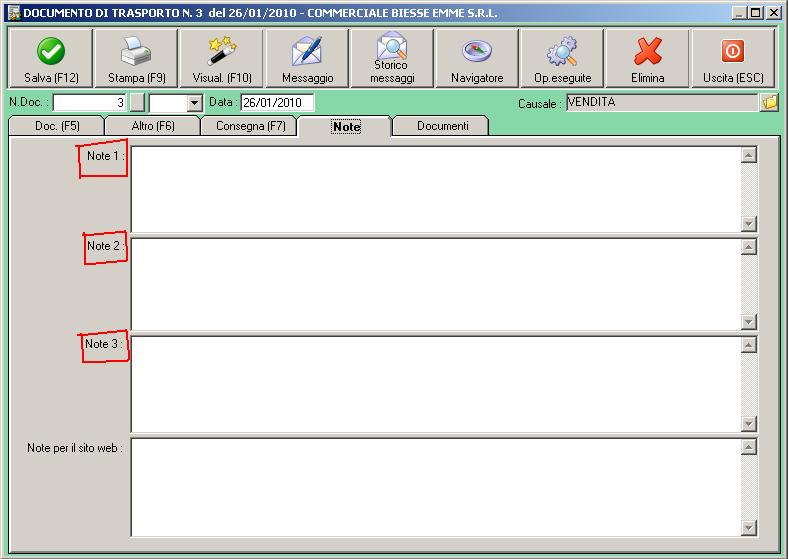
Task: Print with the Stampa (F9) button
Action: (136, 58)
